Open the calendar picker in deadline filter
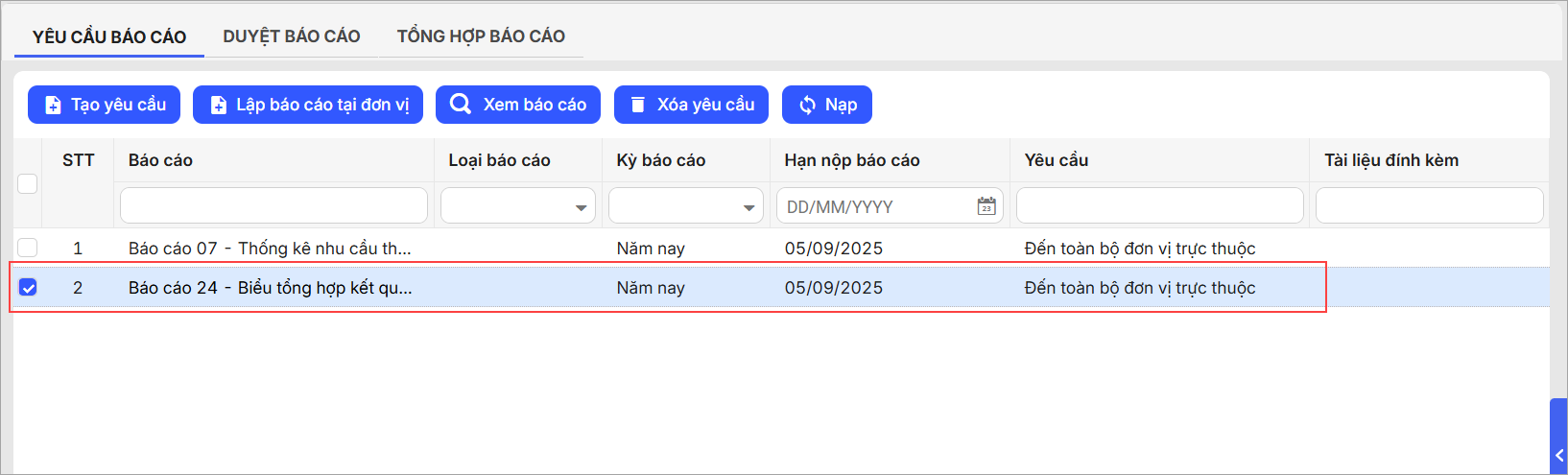Image resolution: width=1568 pixels, height=475 pixels. point(986,206)
